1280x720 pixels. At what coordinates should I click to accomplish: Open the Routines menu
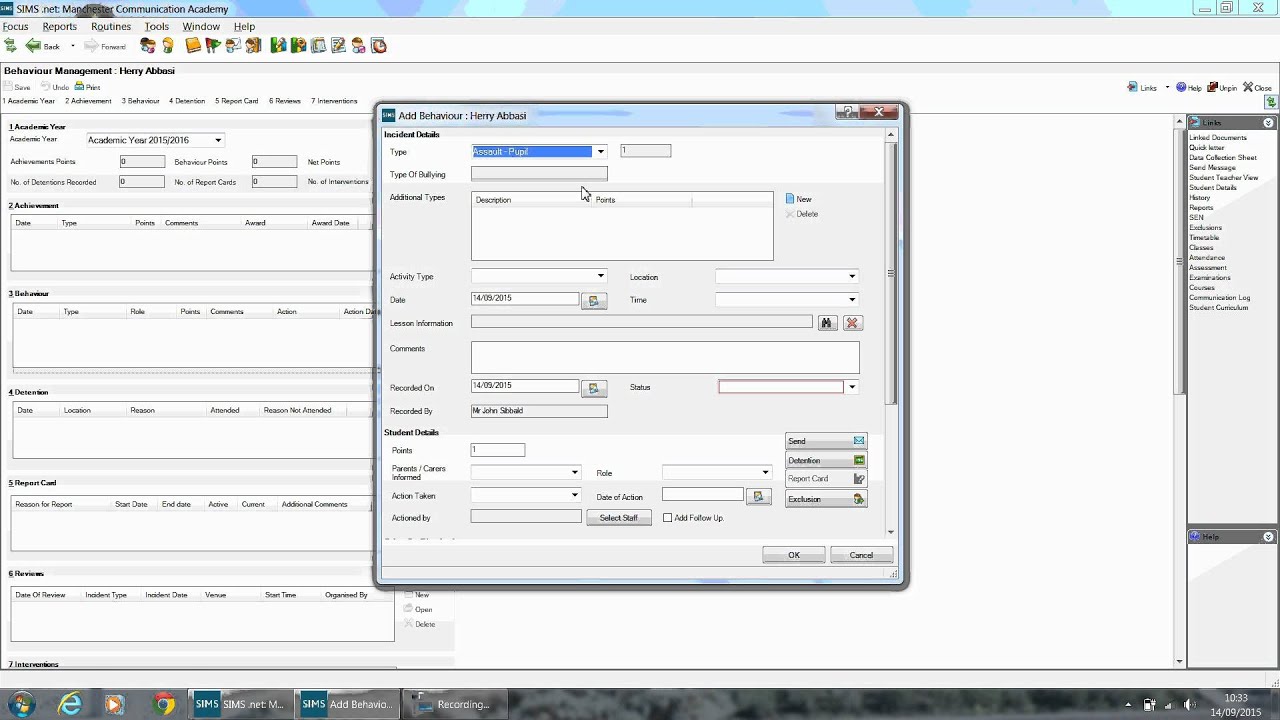click(x=111, y=26)
